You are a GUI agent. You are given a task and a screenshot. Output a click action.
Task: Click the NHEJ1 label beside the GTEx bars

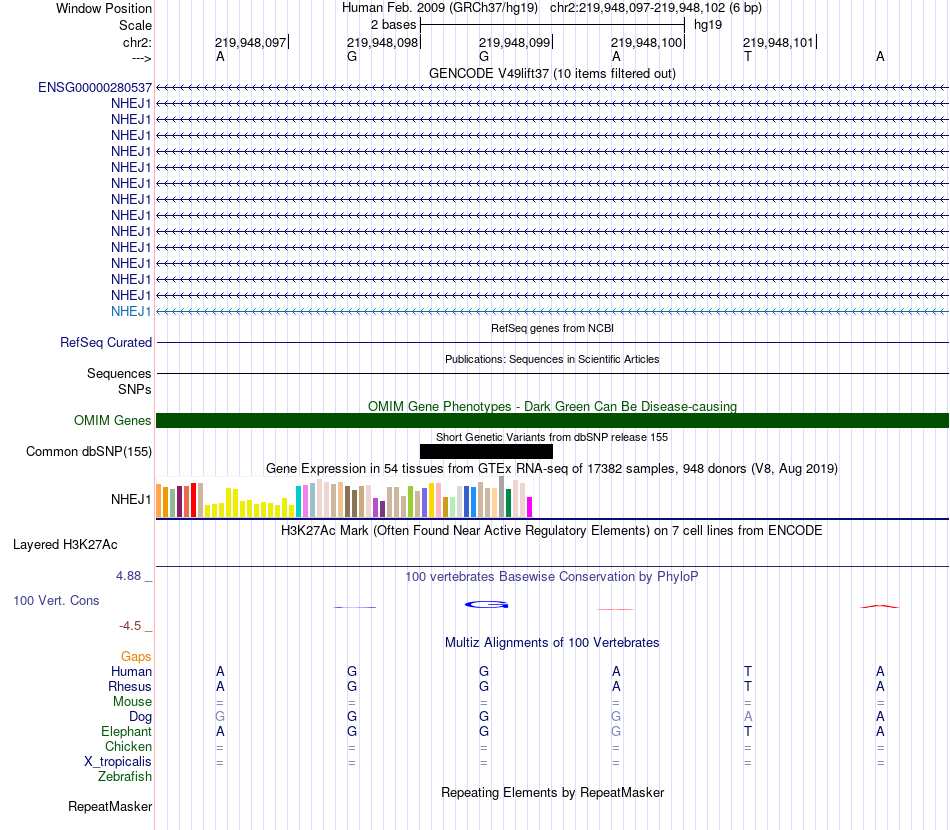pyautogui.click(x=131, y=499)
